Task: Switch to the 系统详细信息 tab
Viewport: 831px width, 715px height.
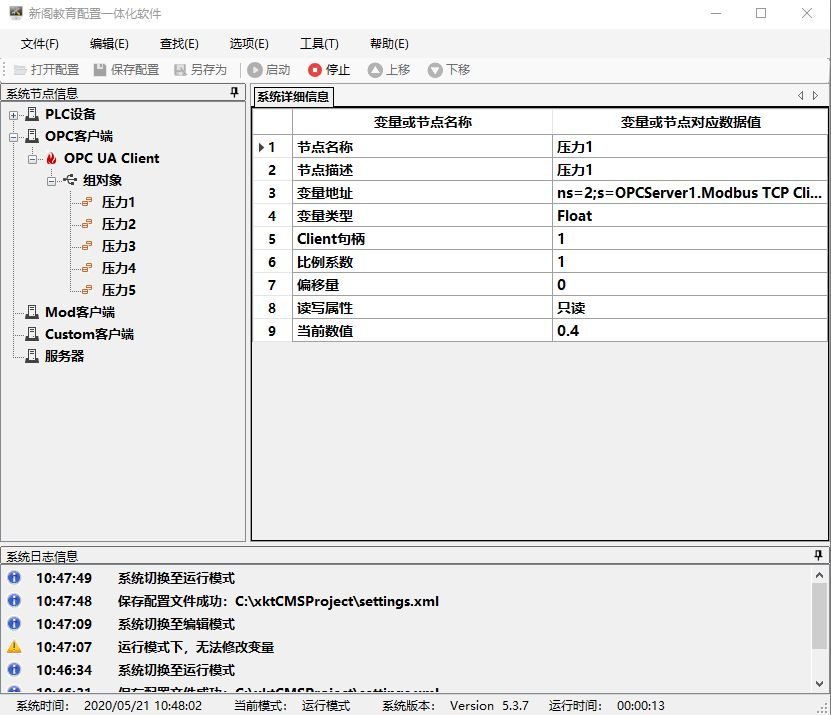Action: [292, 97]
